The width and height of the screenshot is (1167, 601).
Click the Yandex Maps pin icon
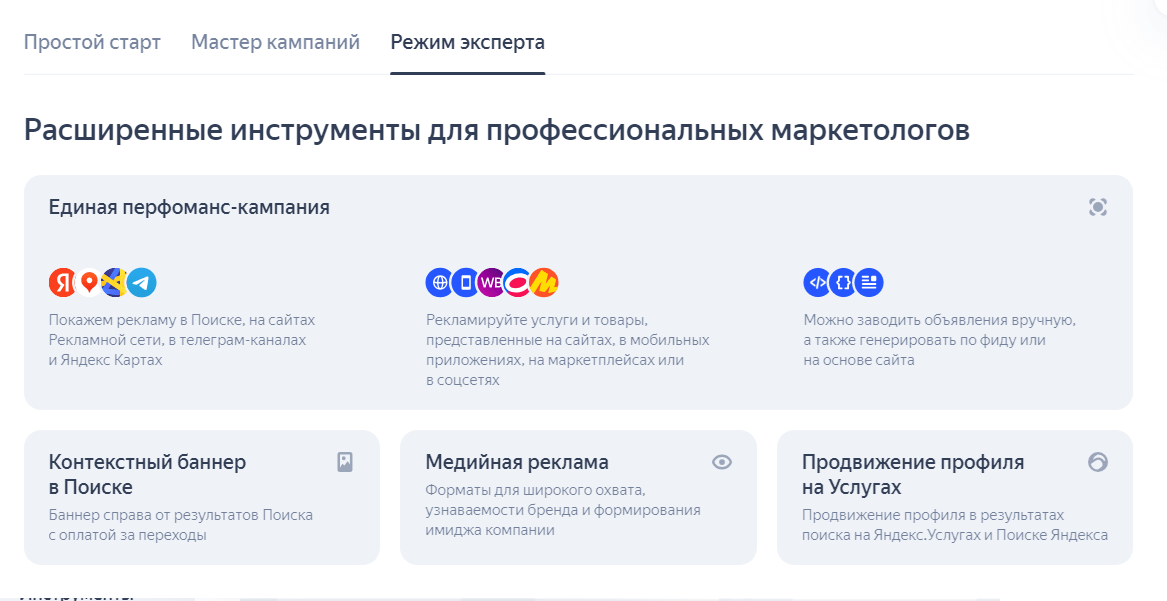[x=89, y=283]
